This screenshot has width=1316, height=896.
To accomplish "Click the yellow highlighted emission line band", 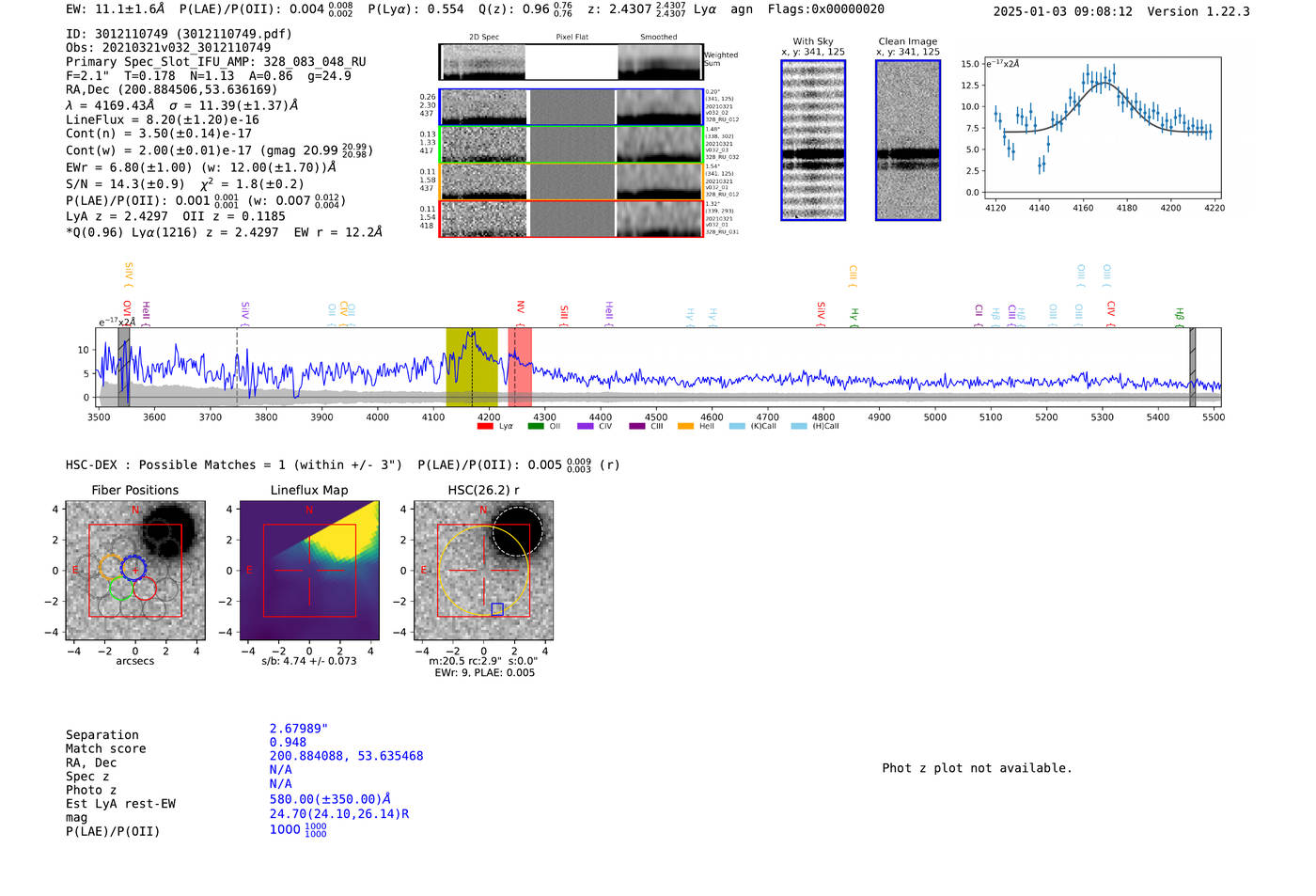I will (x=472, y=367).
